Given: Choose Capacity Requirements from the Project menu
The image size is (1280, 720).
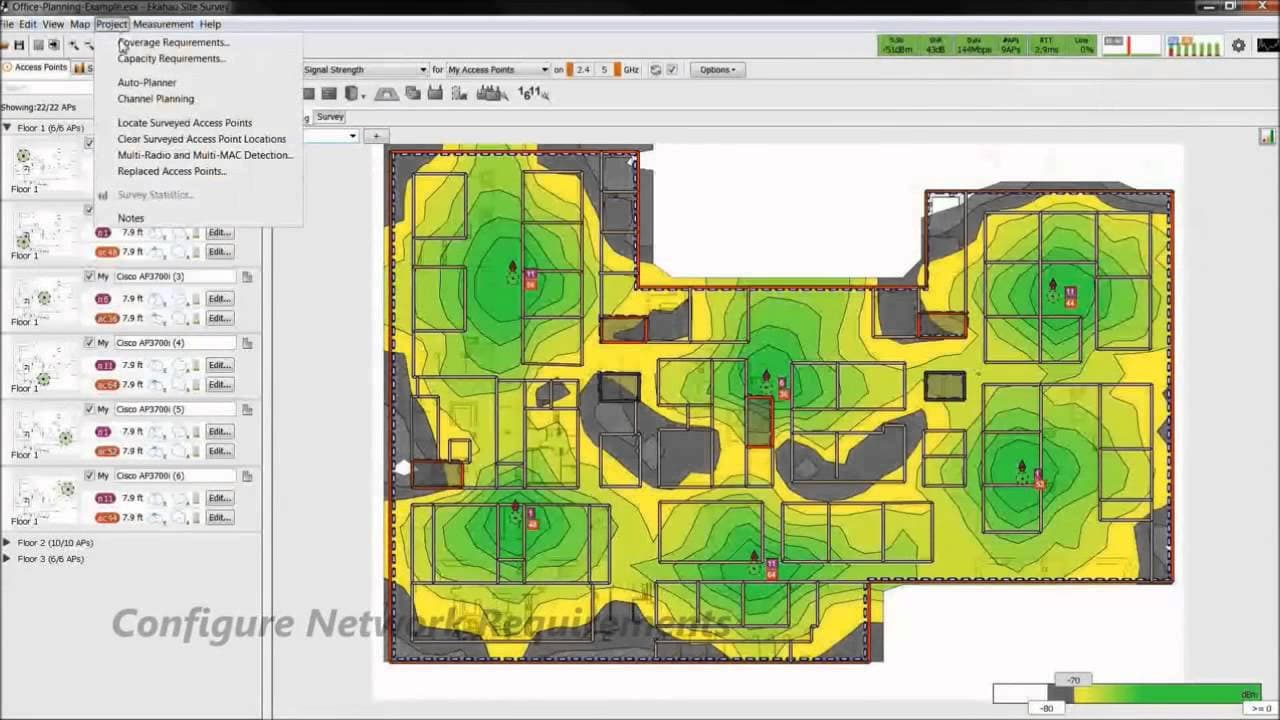Looking at the screenshot, I should (171, 58).
